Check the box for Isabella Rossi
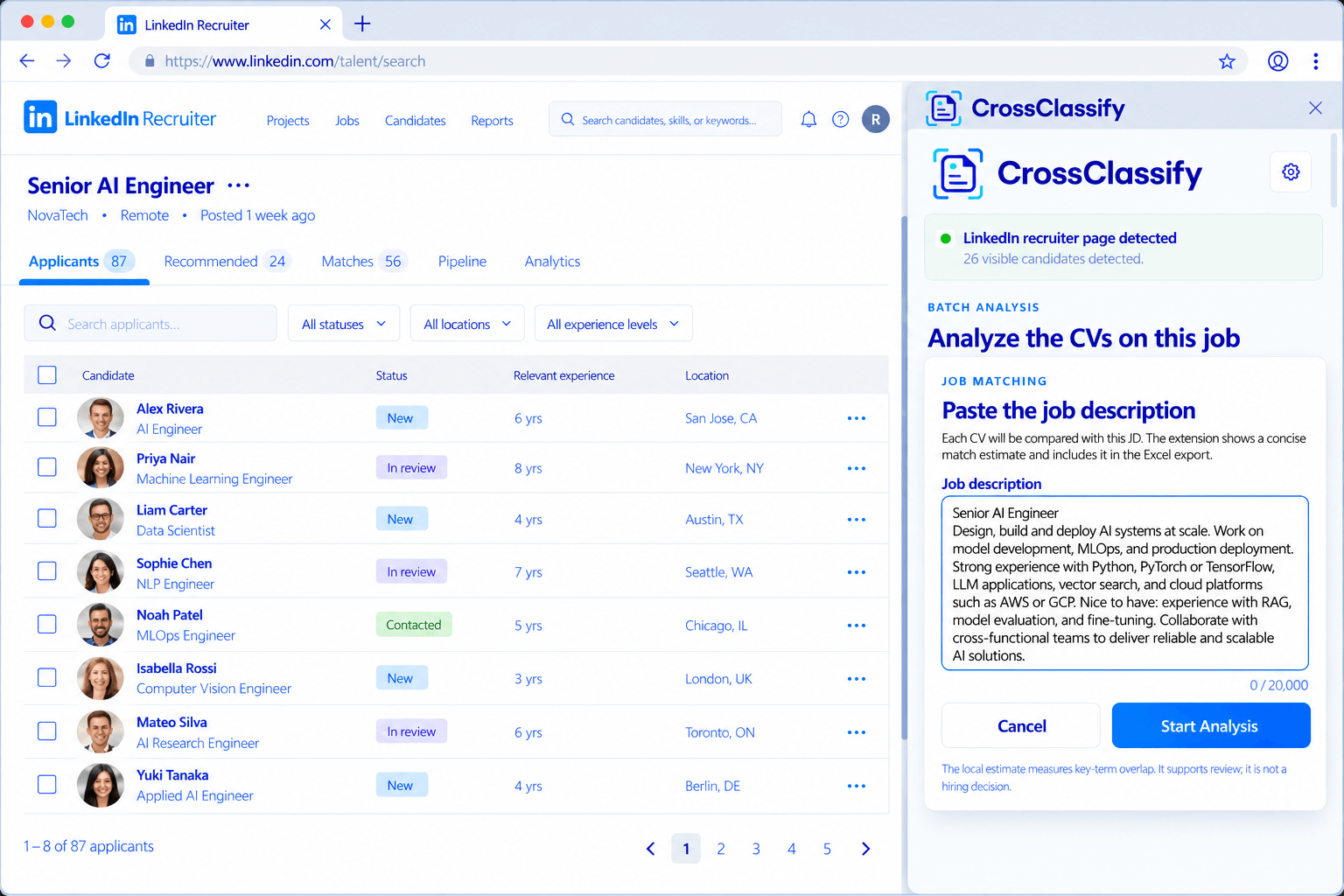Image resolution: width=1344 pixels, height=896 pixels. (x=47, y=677)
